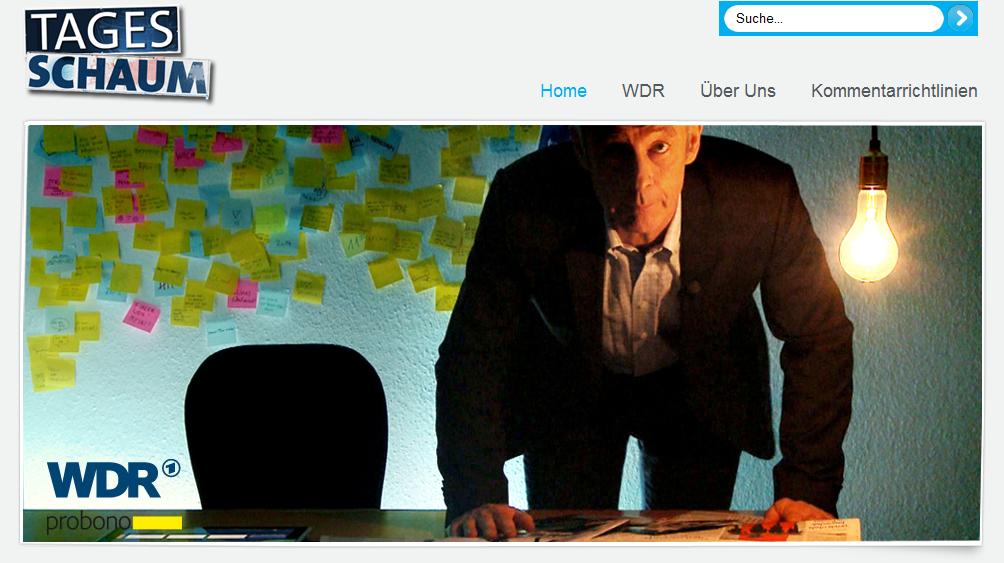
Task: Click the blue search arrow button
Action: tap(960, 18)
